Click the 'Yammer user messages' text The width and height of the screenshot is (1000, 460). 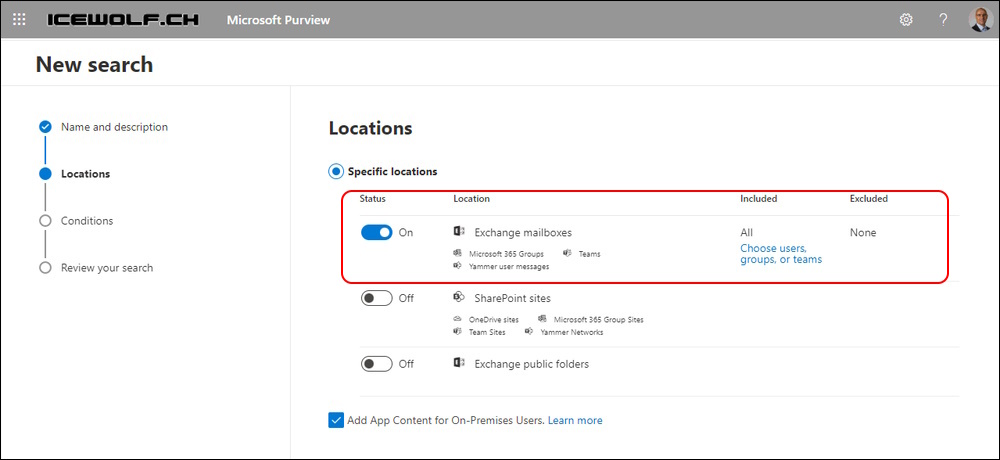[x=509, y=267]
